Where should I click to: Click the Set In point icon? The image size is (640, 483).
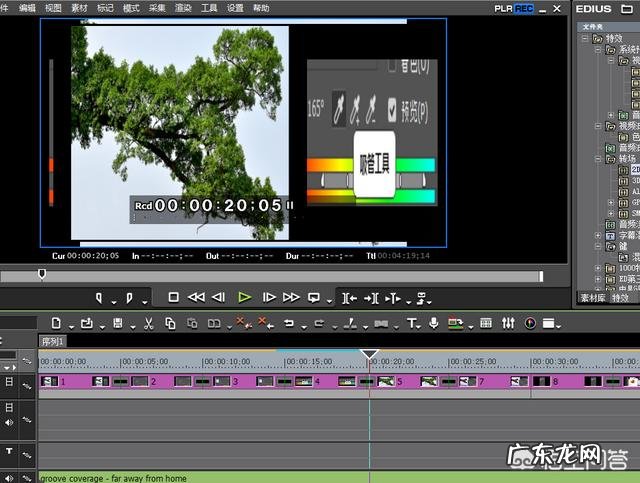[100, 297]
